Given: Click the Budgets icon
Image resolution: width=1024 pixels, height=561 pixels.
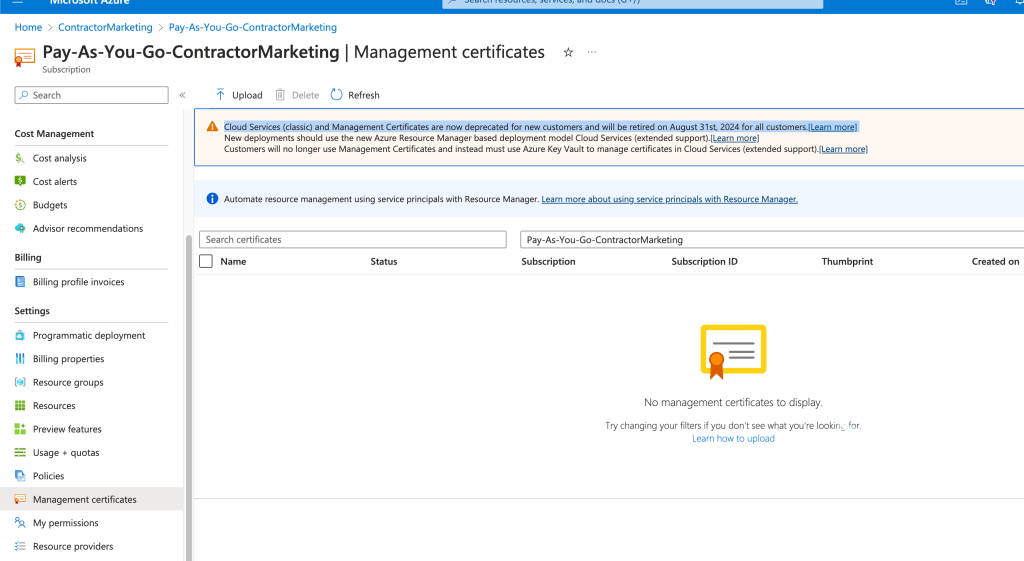Looking at the screenshot, I should 20,205.
